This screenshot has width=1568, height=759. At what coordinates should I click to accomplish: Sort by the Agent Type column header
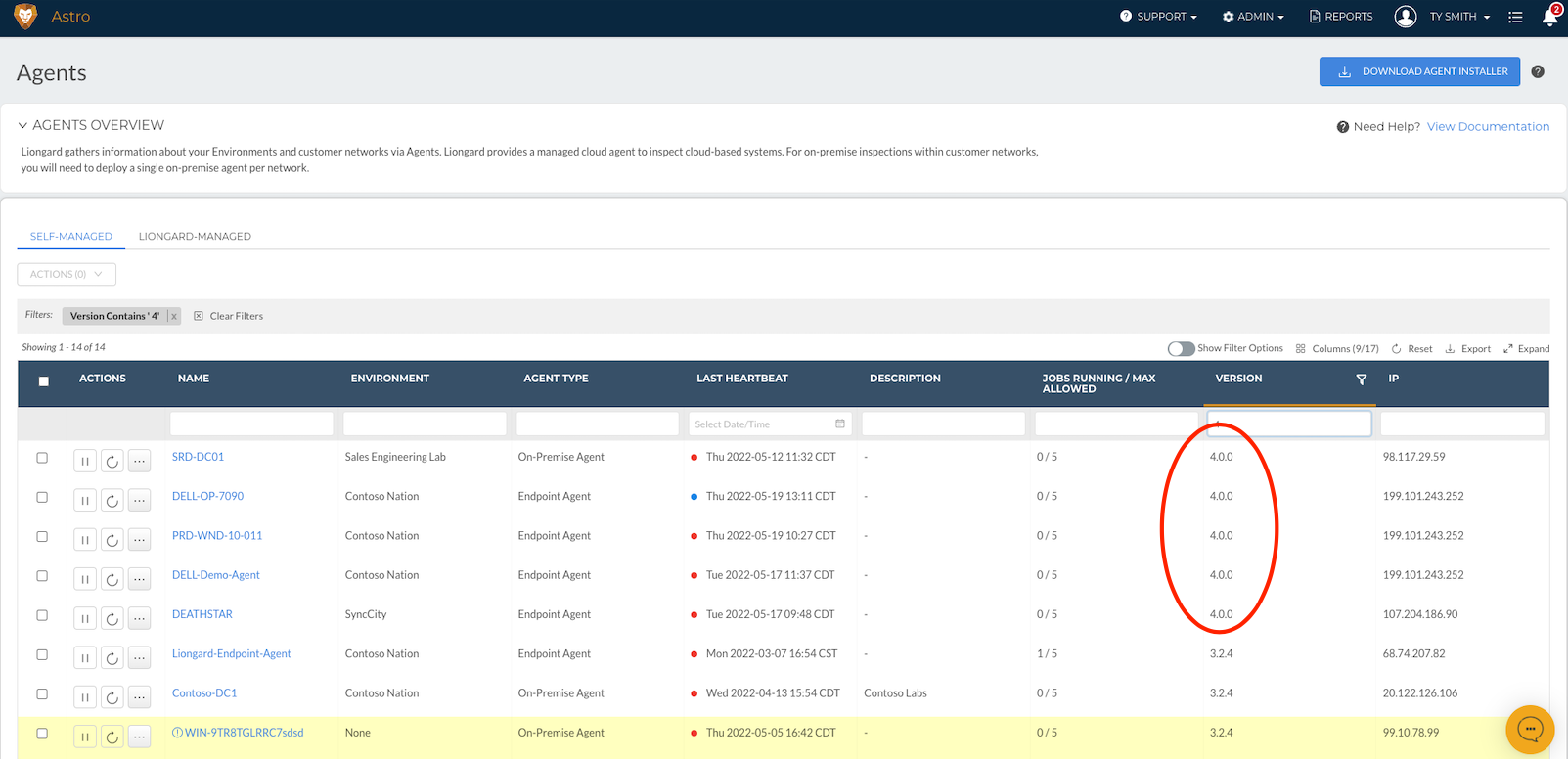(556, 379)
